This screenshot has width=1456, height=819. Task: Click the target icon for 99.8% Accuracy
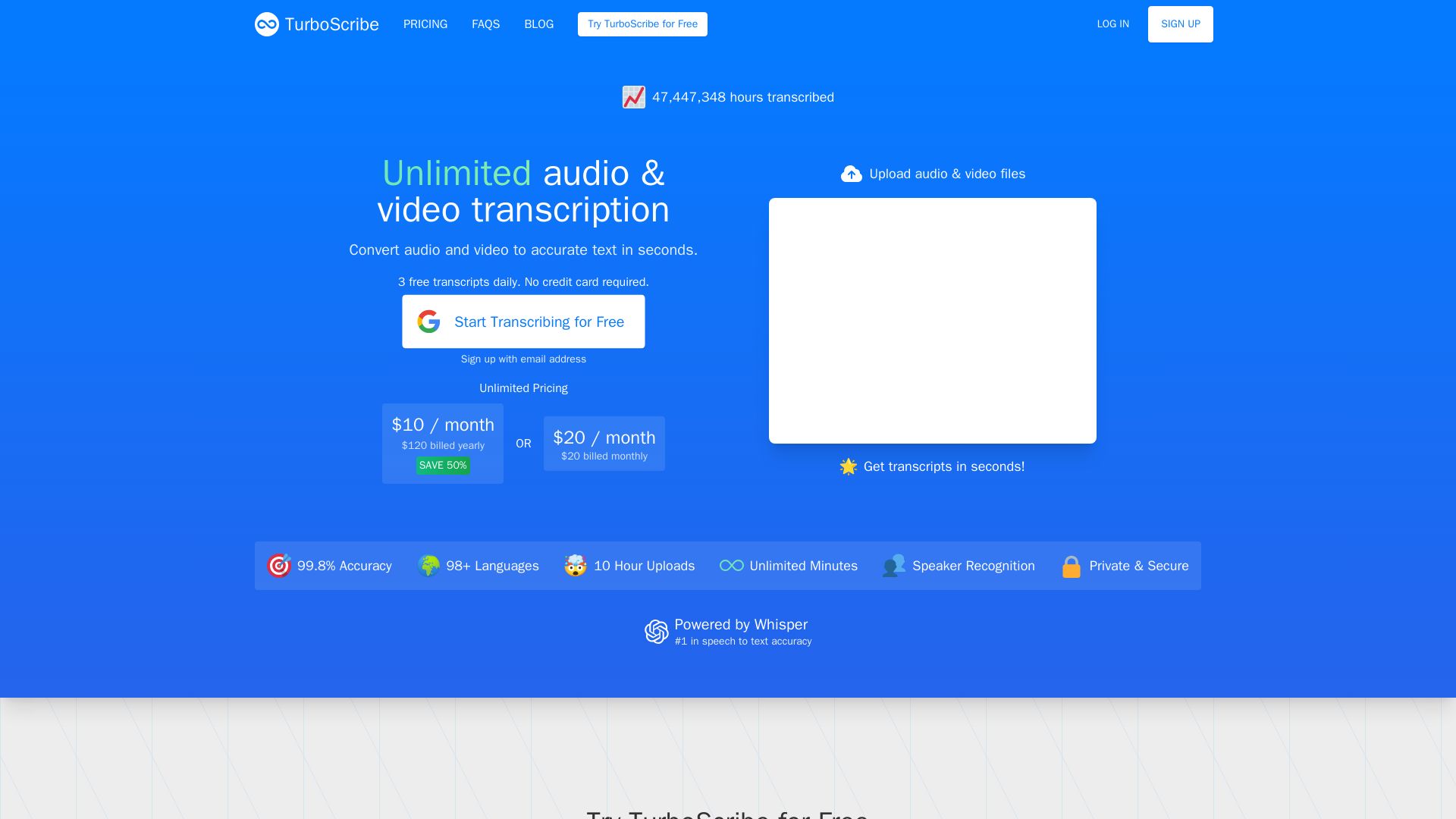279,566
